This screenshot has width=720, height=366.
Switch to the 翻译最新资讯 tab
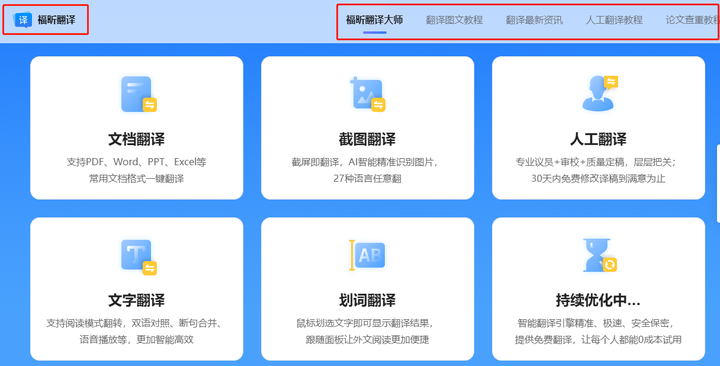pyautogui.click(x=534, y=20)
